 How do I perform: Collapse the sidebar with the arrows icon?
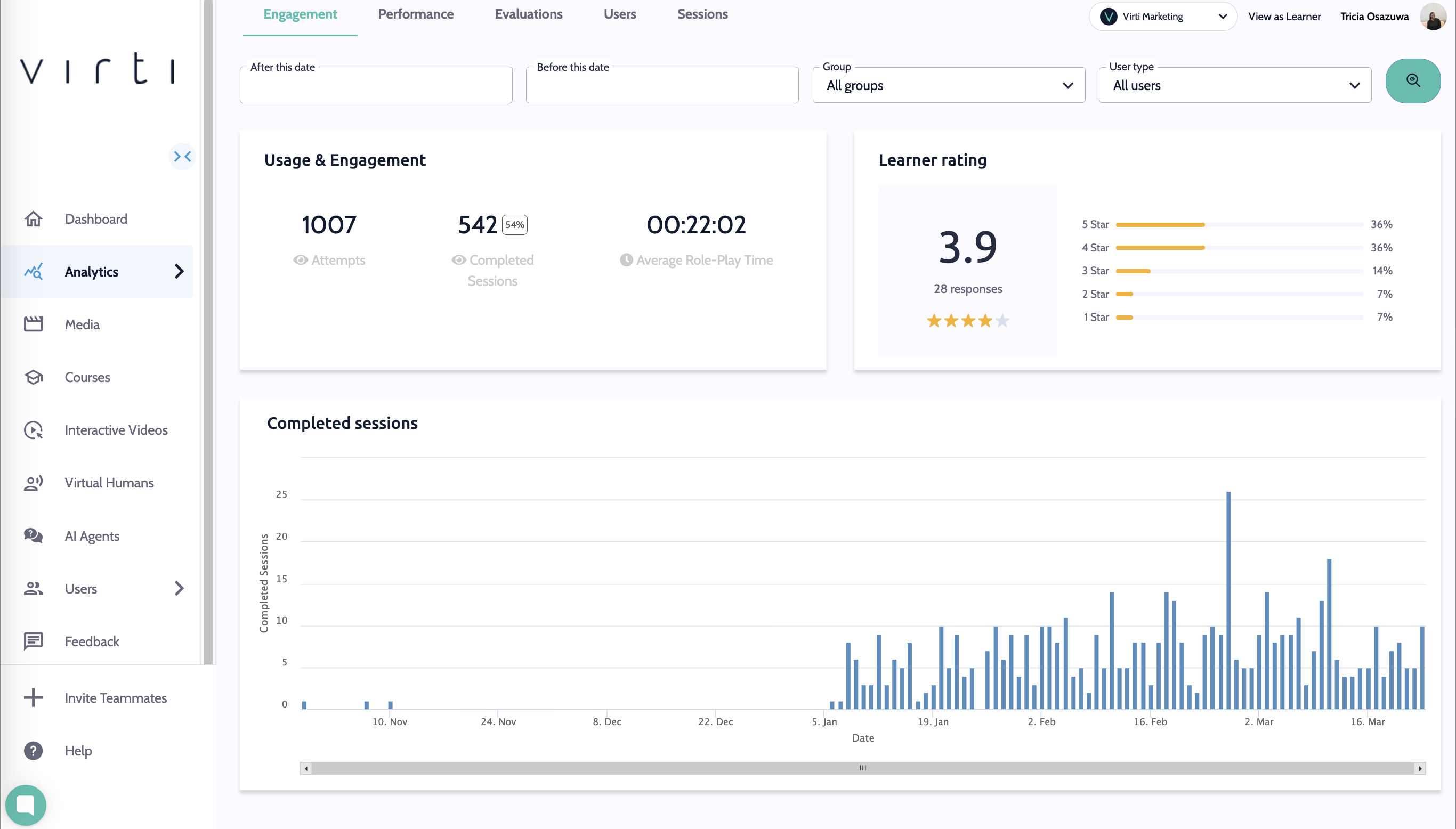coord(182,156)
